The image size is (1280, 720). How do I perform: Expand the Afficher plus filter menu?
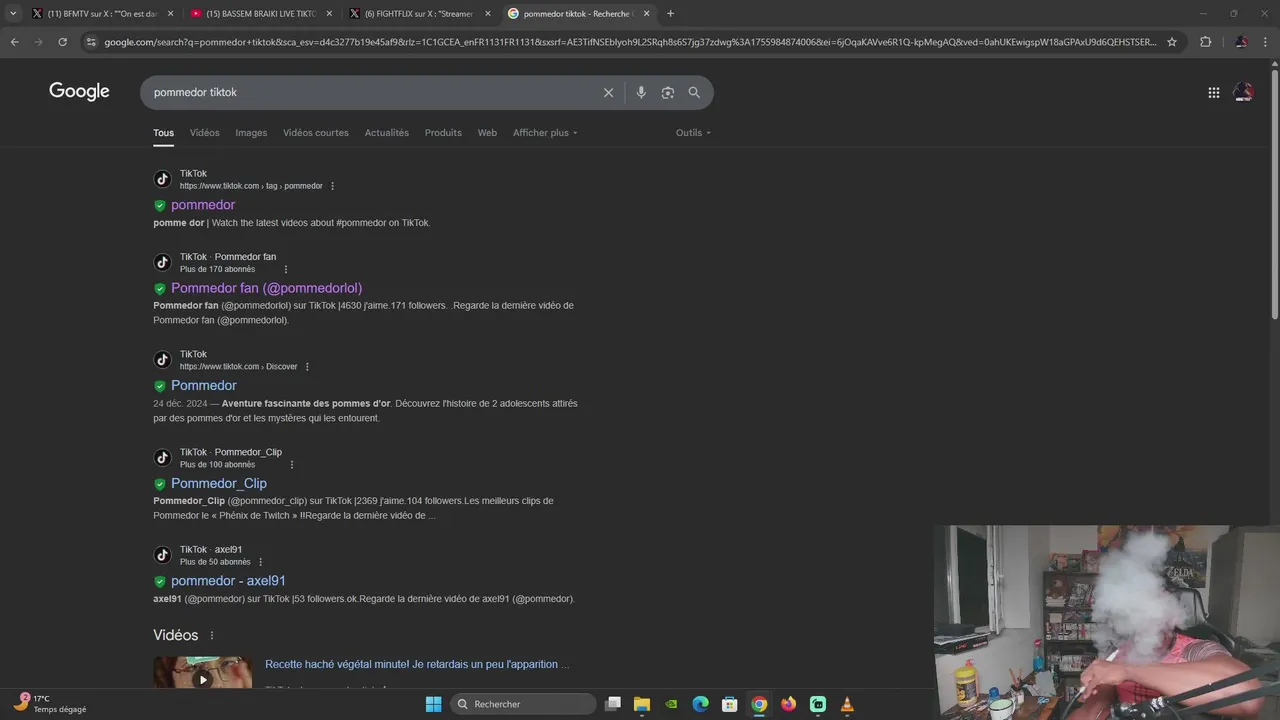click(x=545, y=133)
